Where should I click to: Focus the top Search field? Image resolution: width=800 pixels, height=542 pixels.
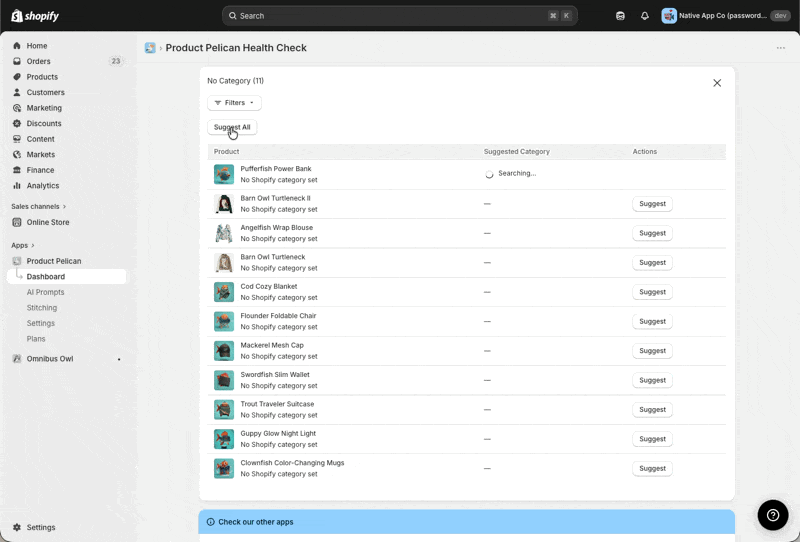click(399, 16)
